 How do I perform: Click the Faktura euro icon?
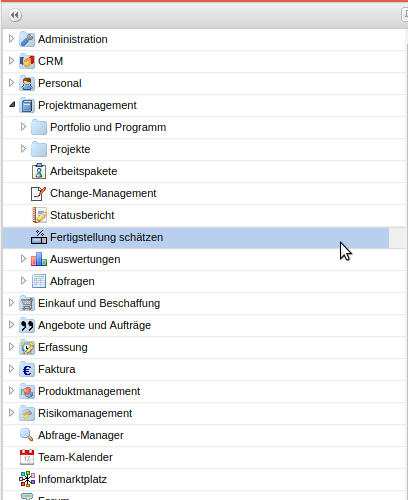click(x=27, y=369)
